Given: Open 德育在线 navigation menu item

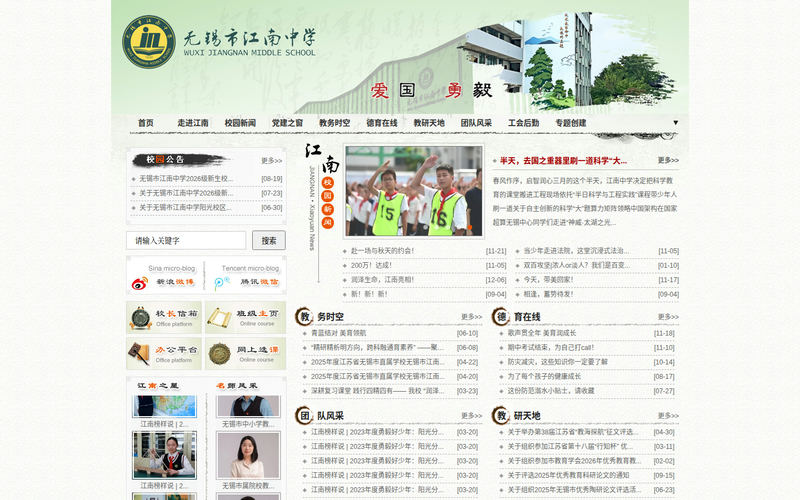Looking at the screenshot, I should point(382,123).
